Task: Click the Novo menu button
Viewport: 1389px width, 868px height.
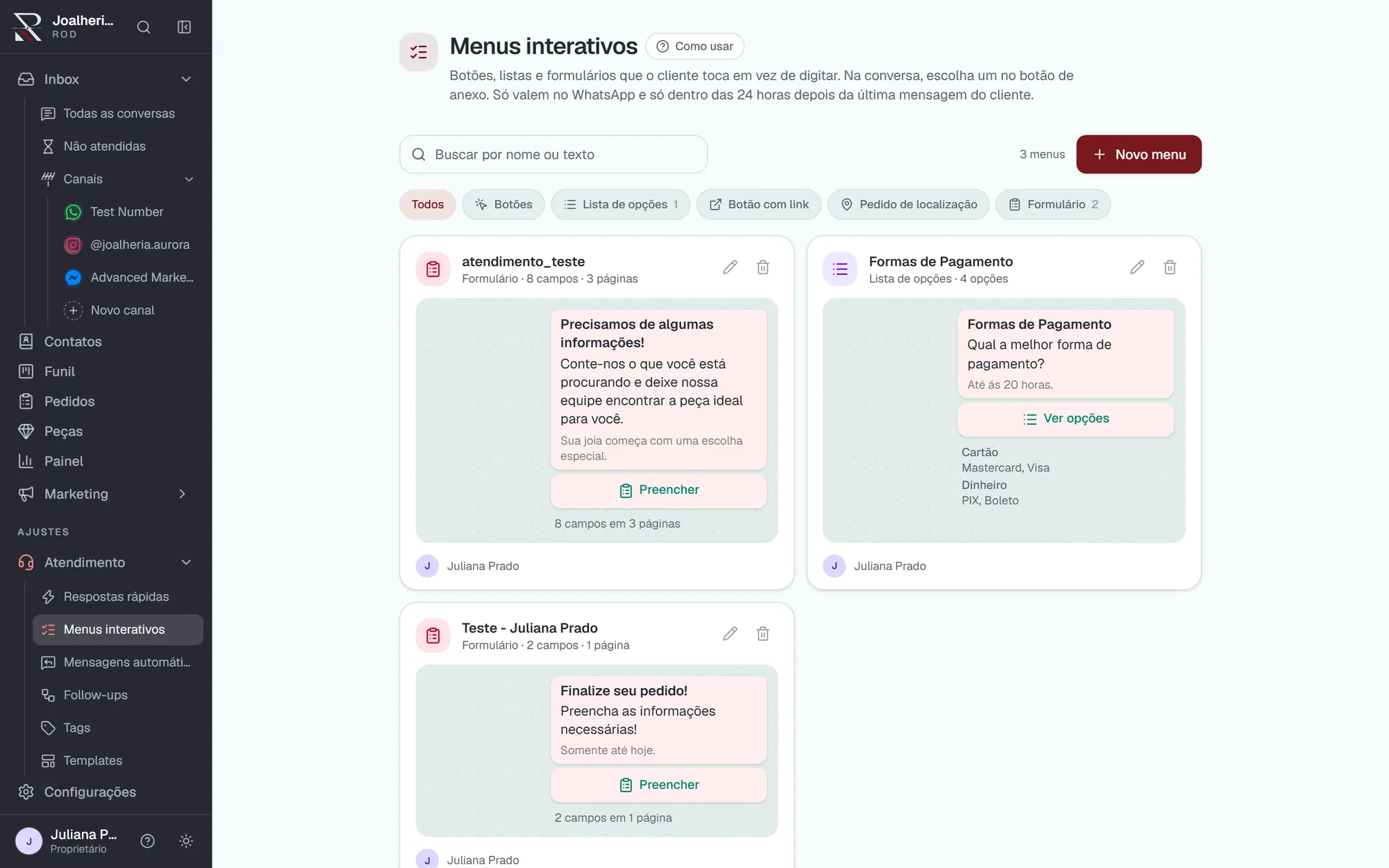Action: coord(1139,154)
